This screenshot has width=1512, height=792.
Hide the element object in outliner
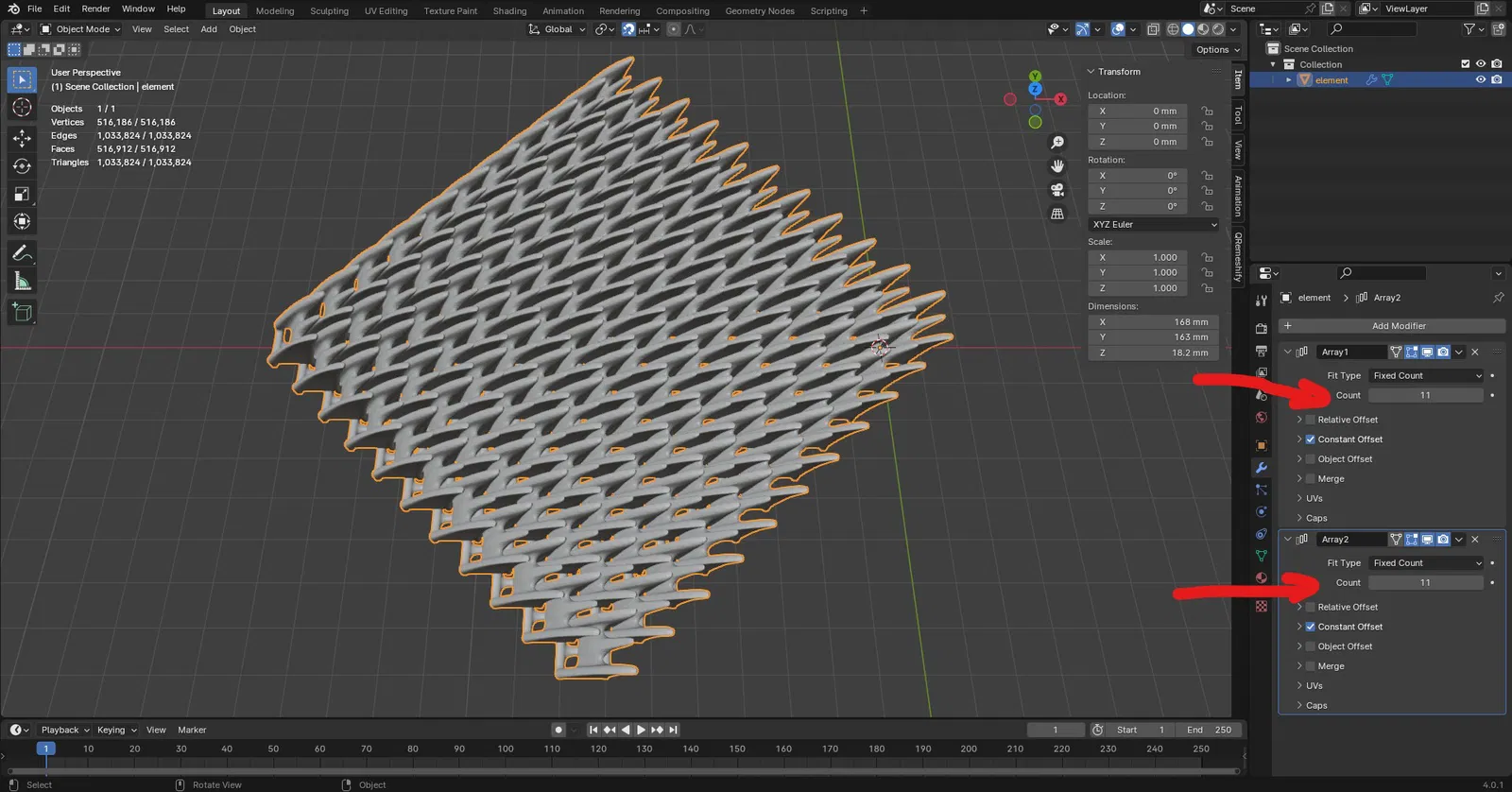click(x=1480, y=80)
